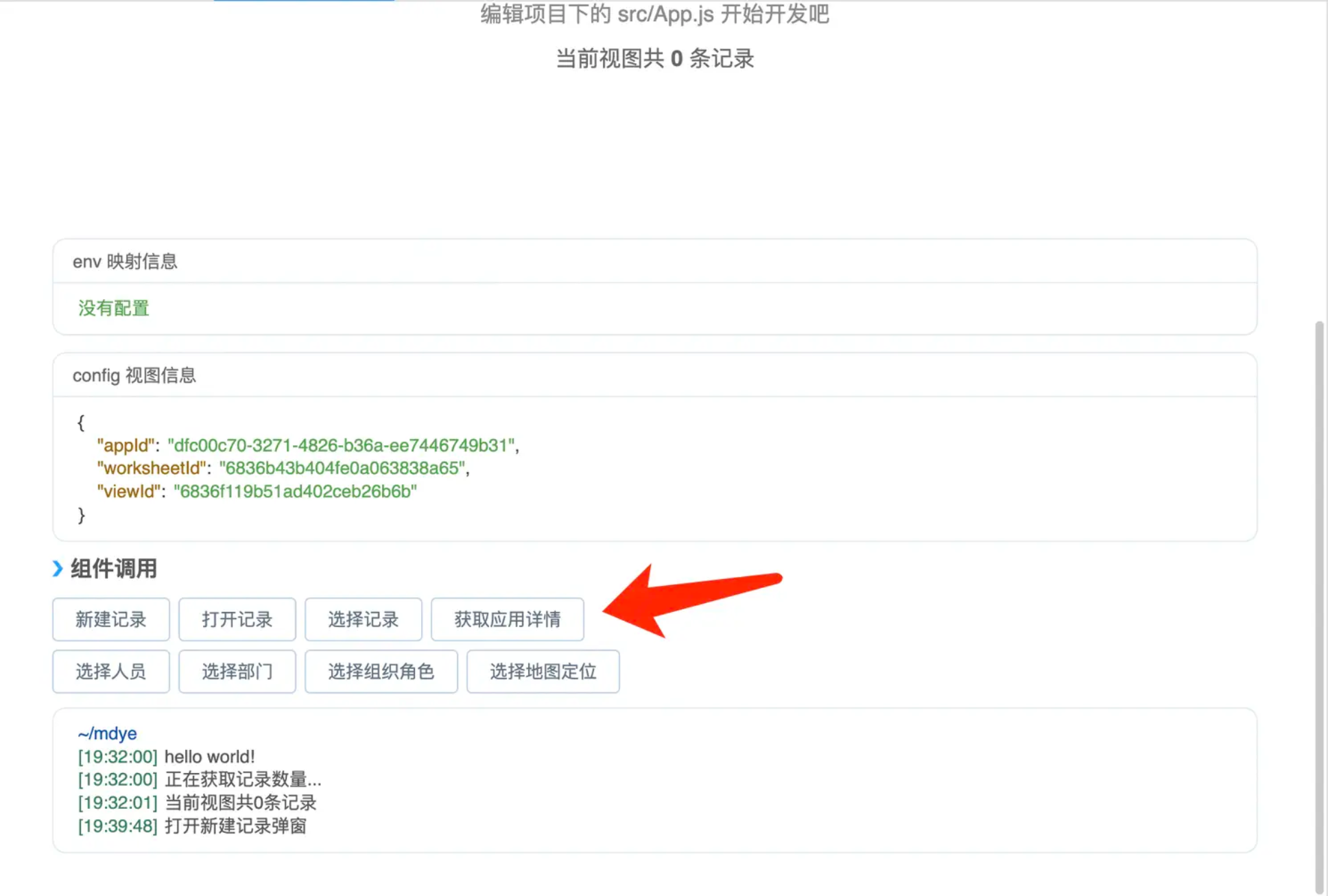The image size is (1328, 896).
Task: Open the 选择组织角色 selector
Action: click(x=381, y=672)
